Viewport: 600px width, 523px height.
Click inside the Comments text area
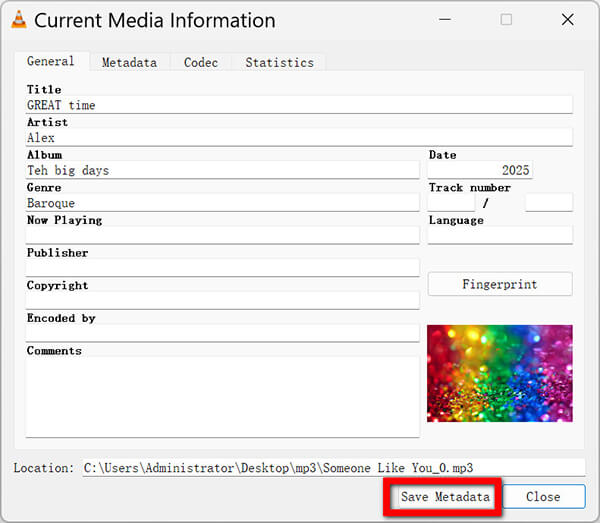point(223,397)
